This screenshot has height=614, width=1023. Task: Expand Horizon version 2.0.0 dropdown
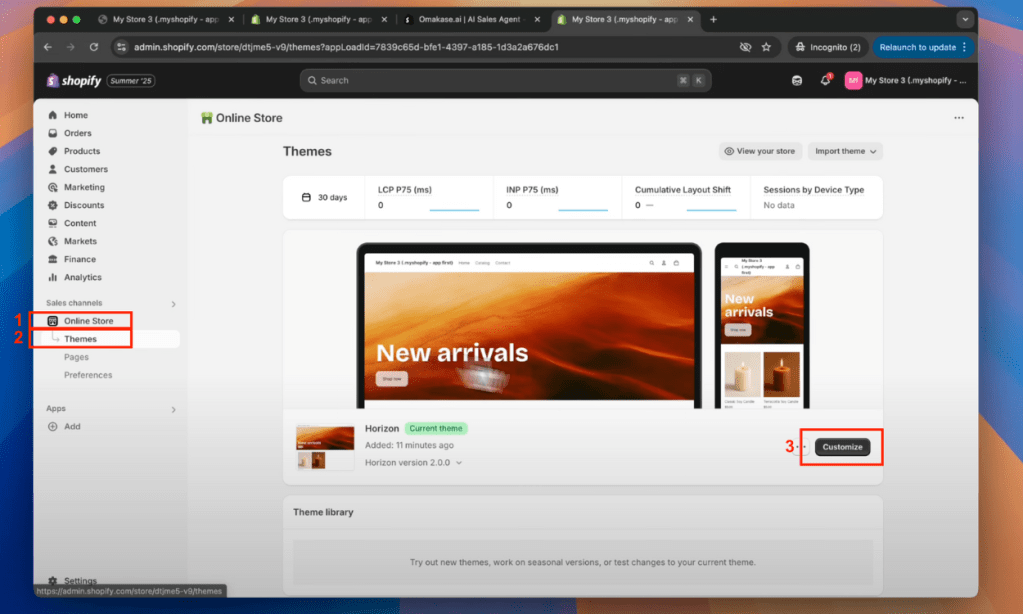pos(458,463)
